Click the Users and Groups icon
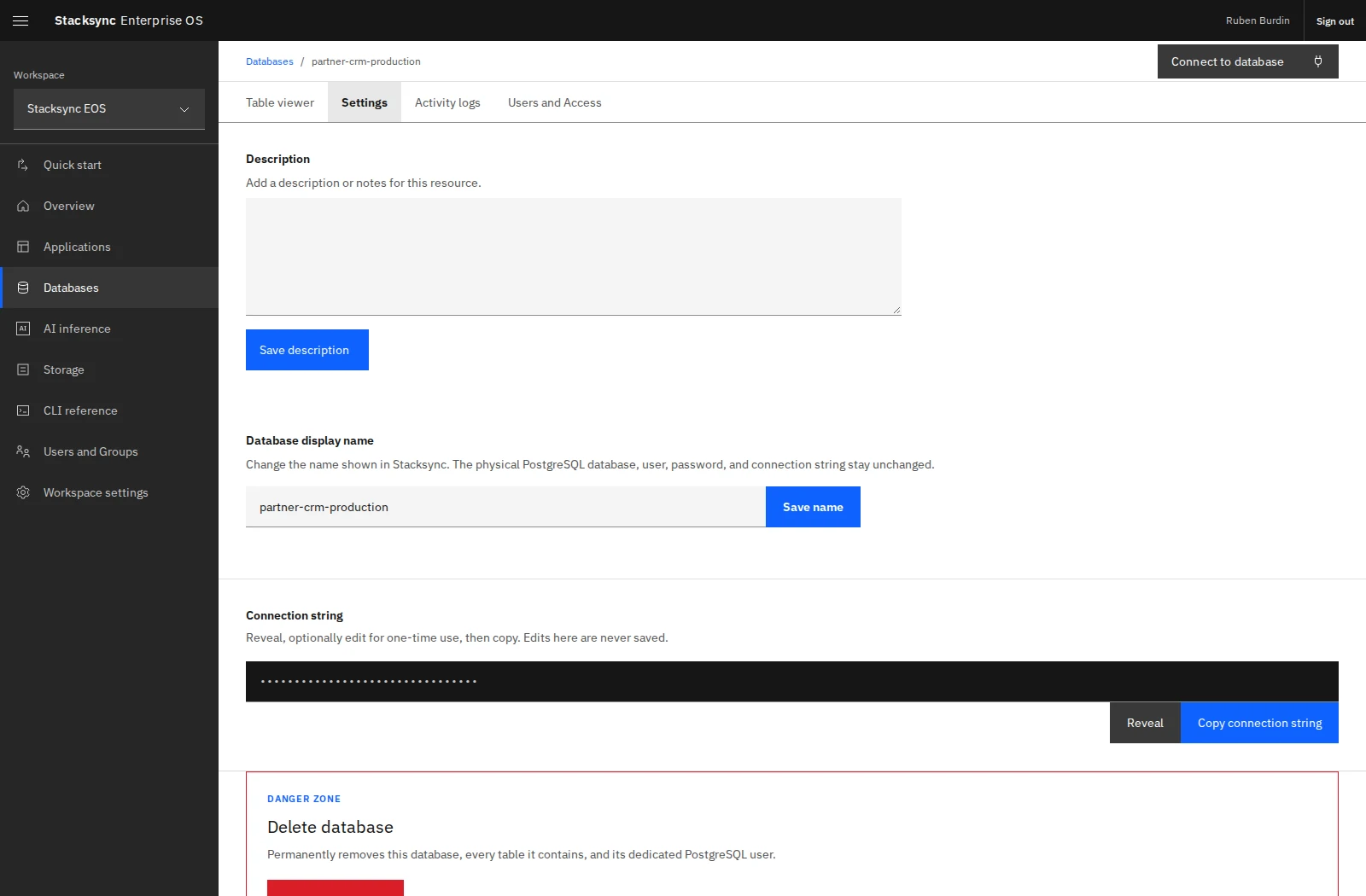The height and width of the screenshot is (896, 1366). click(x=23, y=451)
